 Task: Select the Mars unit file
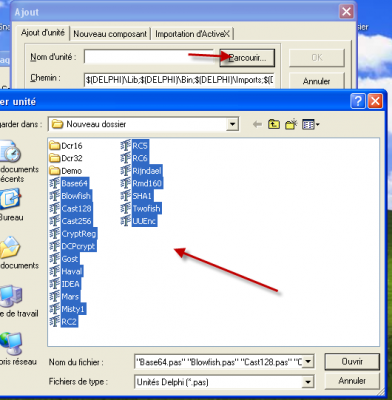pos(65,296)
